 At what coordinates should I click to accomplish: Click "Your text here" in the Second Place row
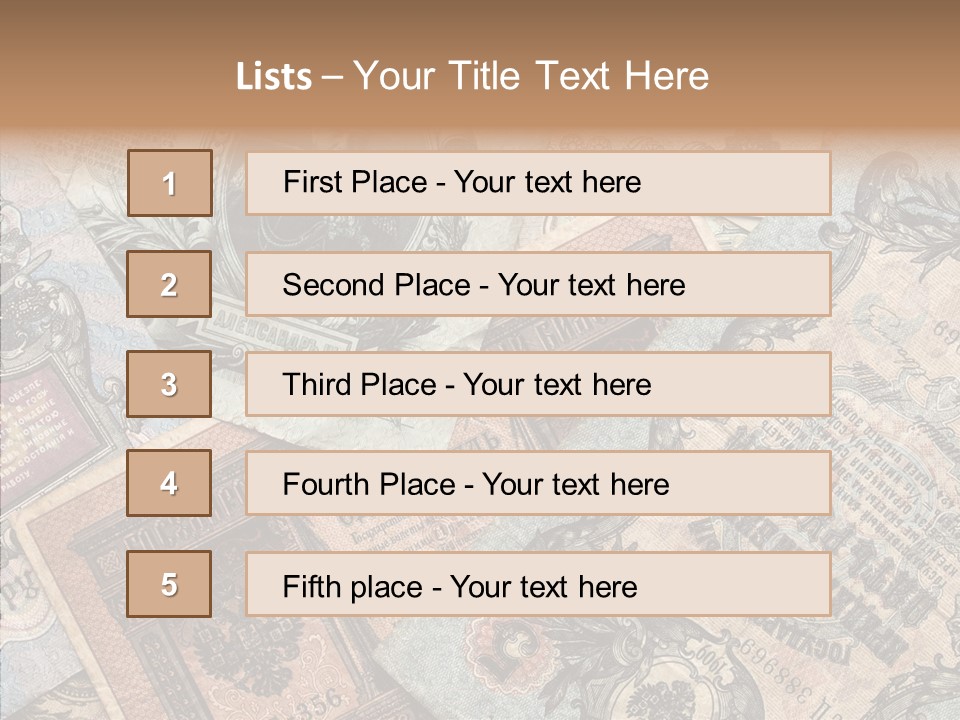pyautogui.click(x=591, y=285)
